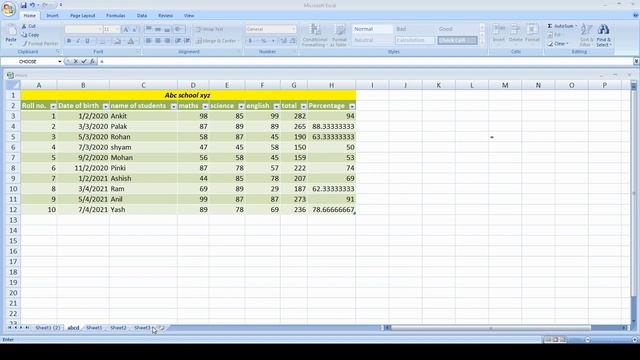The image size is (640, 360).
Task: Open the Office Button menu
Action: [x=8, y=8]
